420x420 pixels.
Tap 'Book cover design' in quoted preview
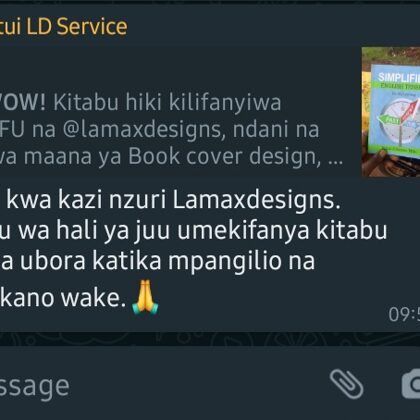point(222,156)
